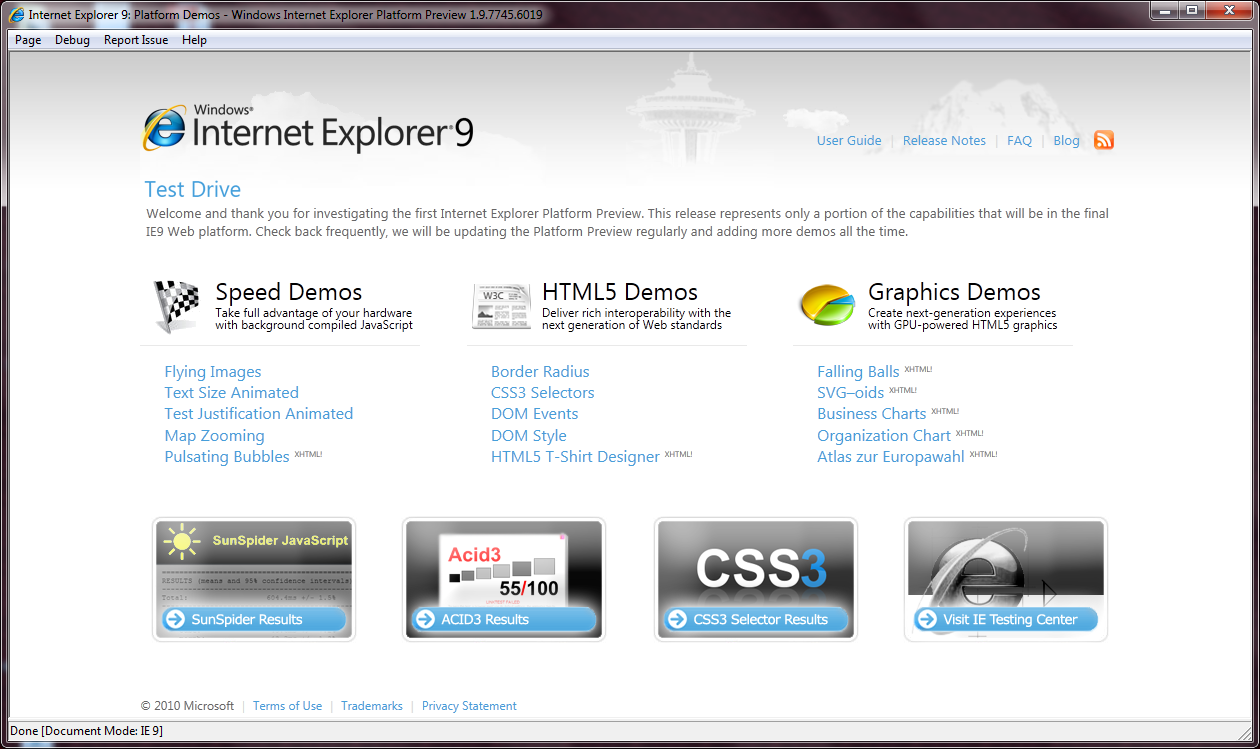Viewport: 1260px width, 749px height.
Task: Click the checkered flag Speed Demos icon
Action: pos(176,306)
